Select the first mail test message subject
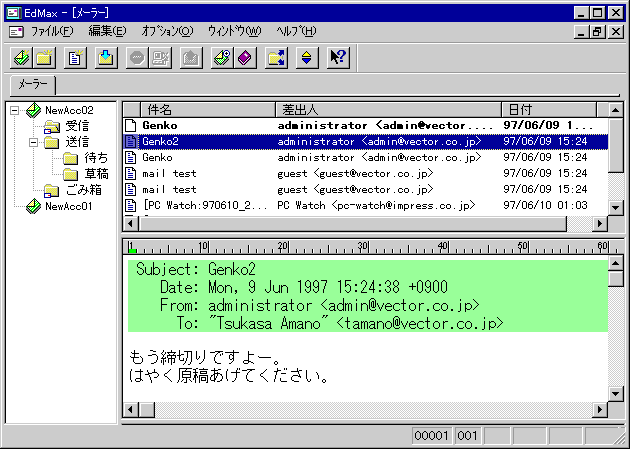 [169, 173]
